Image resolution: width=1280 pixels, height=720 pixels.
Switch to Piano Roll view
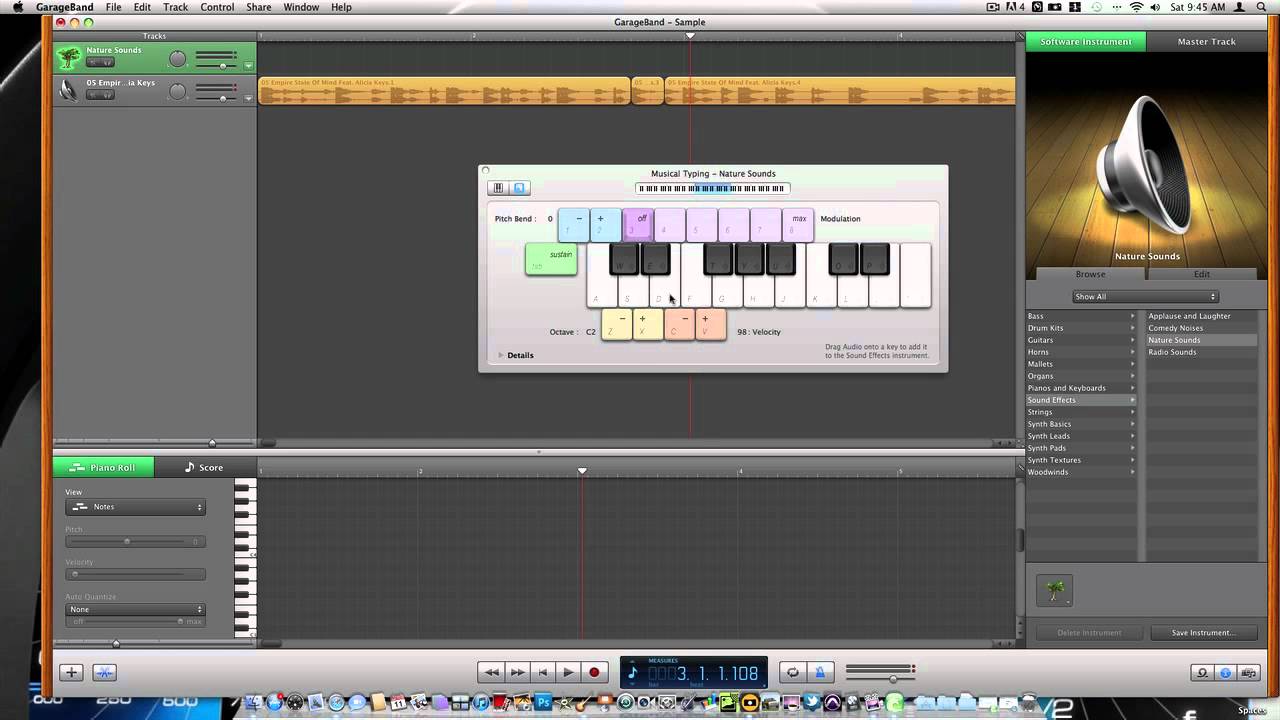click(x=104, y=467)
